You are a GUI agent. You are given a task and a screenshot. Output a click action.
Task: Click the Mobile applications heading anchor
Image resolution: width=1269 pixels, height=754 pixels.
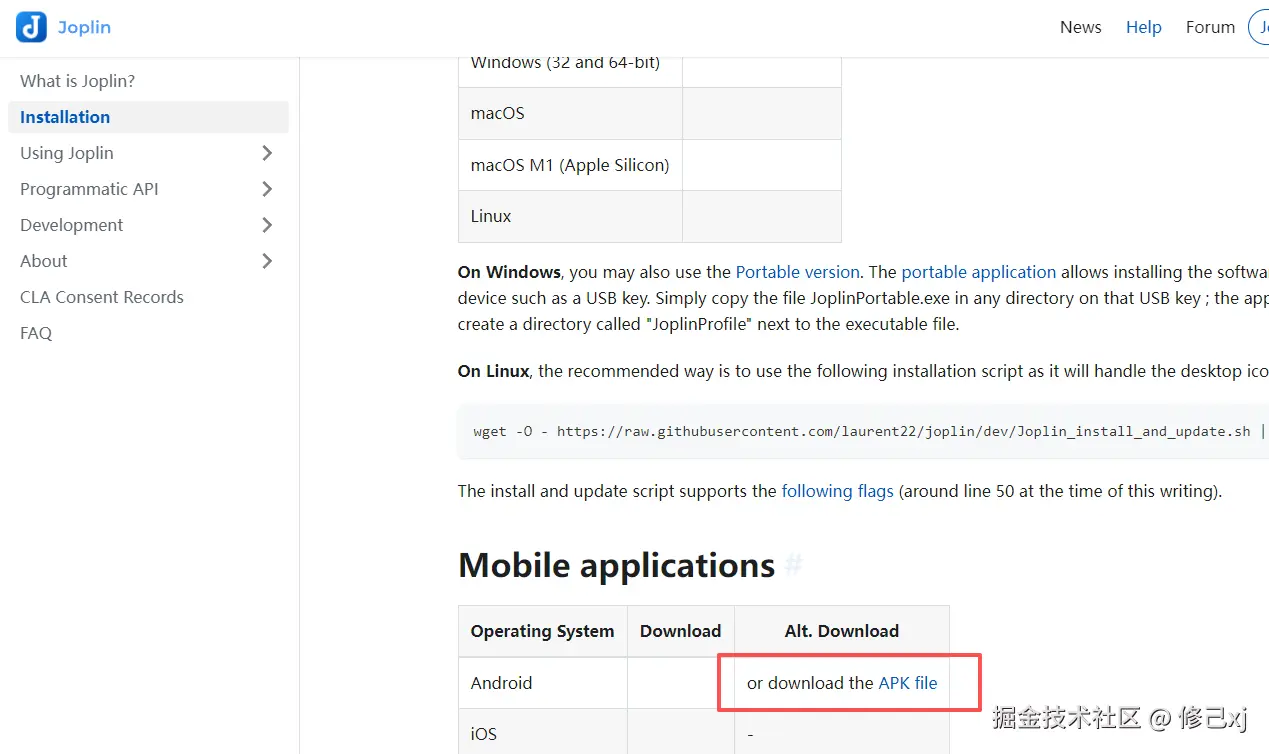[x=793, y=566]
